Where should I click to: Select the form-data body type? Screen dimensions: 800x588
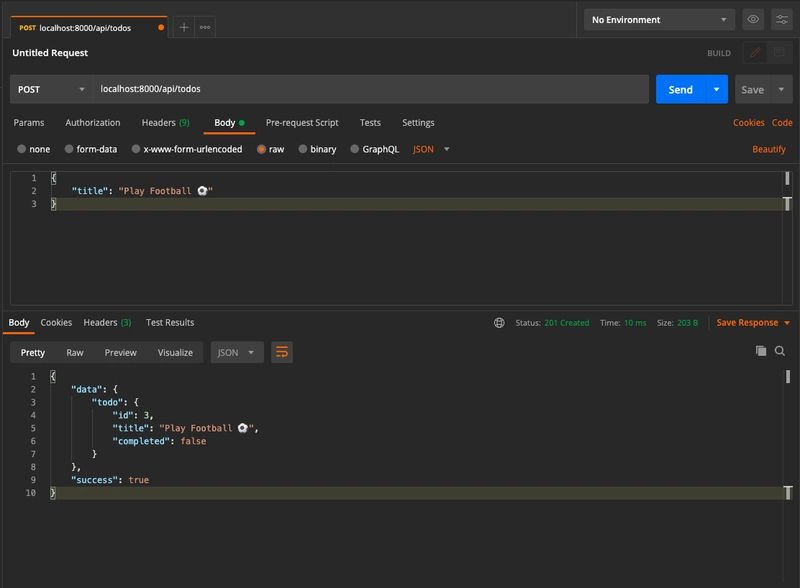click(91, 149)
